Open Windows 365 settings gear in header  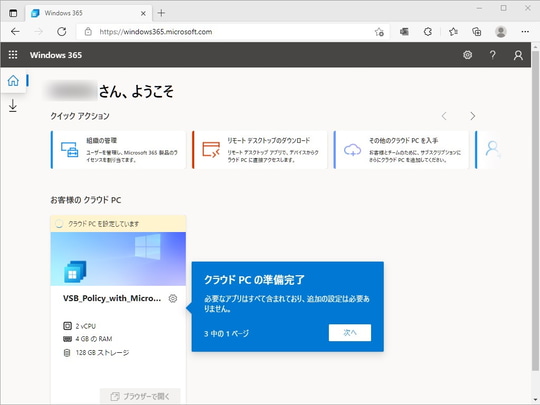point(467,55)
